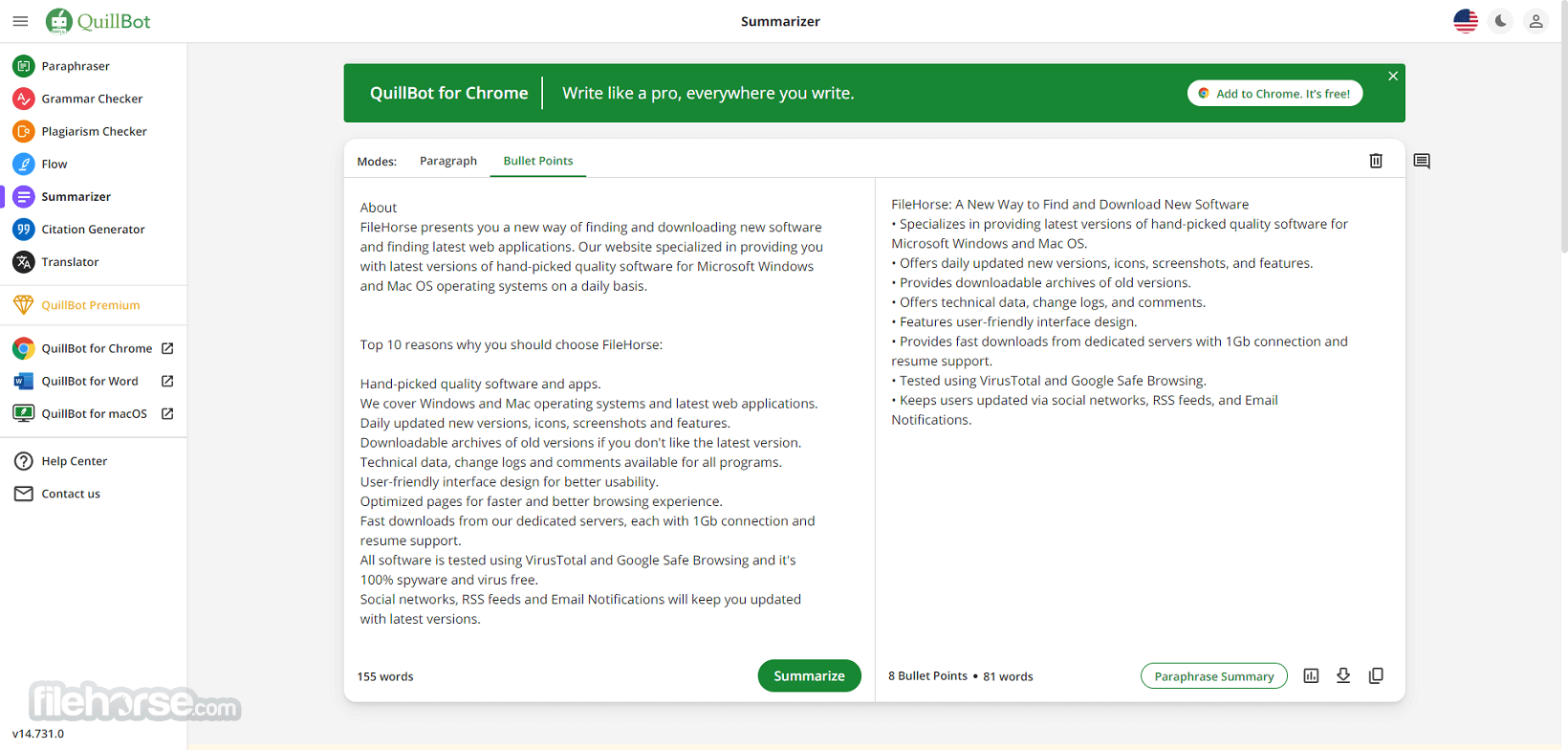The image size is (1568, 750).
Task: Click the Help Center question mark icon
Action: pyautogui.click(x=24, y=461)
